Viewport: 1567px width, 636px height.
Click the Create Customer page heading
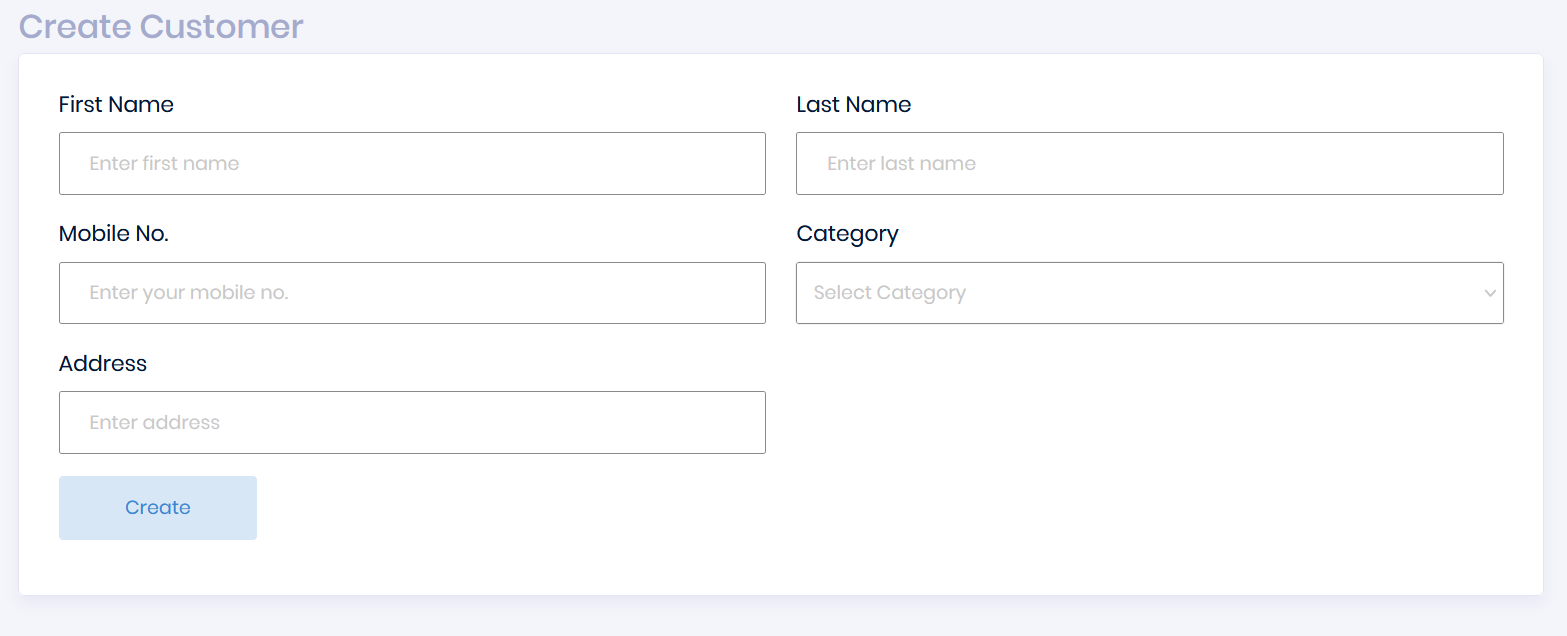[x=161, y=26]
